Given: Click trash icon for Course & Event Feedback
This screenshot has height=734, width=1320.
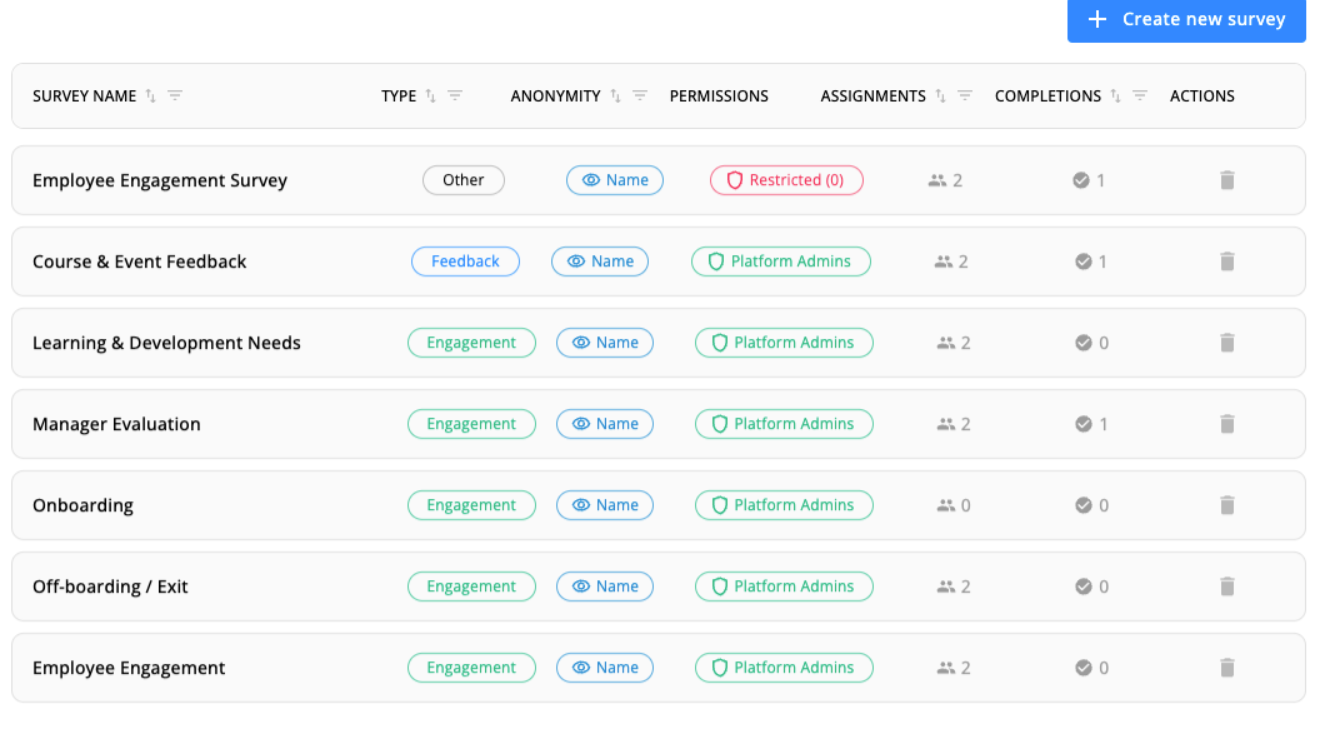Looking at the screenshot, I should point(1227,261).
